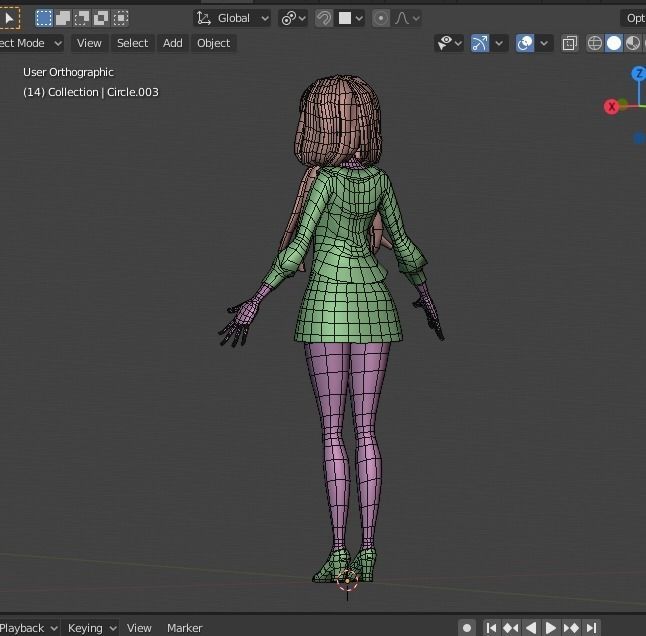
Task: Play the animation in reverse
Action: pos(531,628)
